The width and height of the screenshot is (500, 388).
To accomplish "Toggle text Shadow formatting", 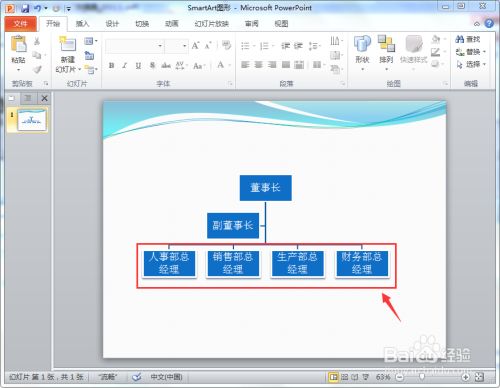I will 152,65.
